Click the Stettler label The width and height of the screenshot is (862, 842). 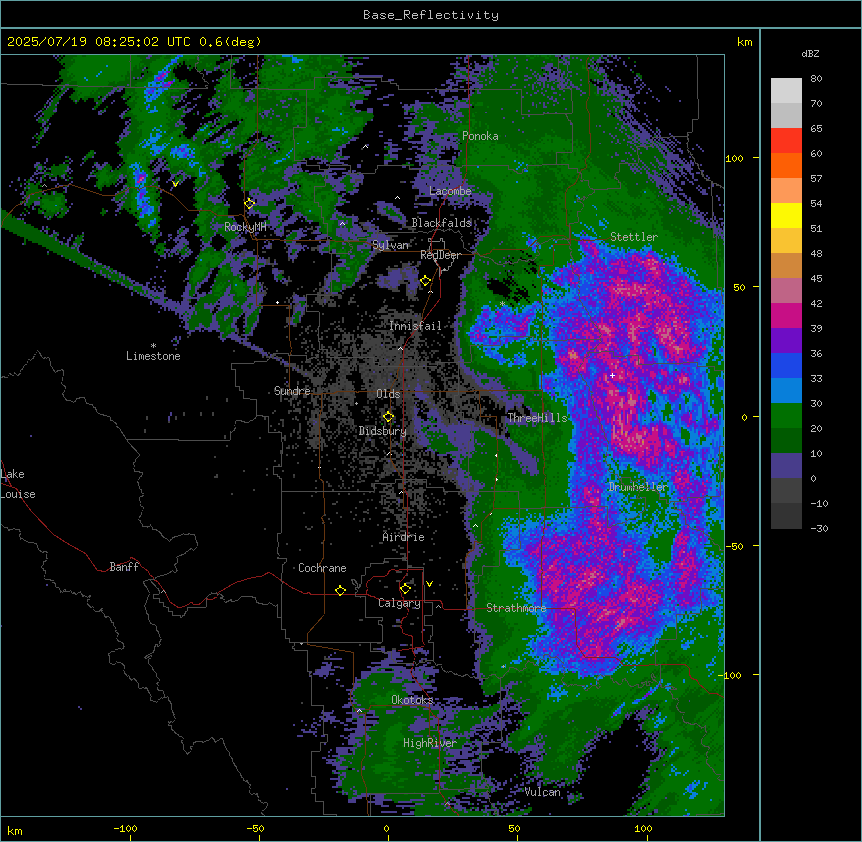click(634, 237)
